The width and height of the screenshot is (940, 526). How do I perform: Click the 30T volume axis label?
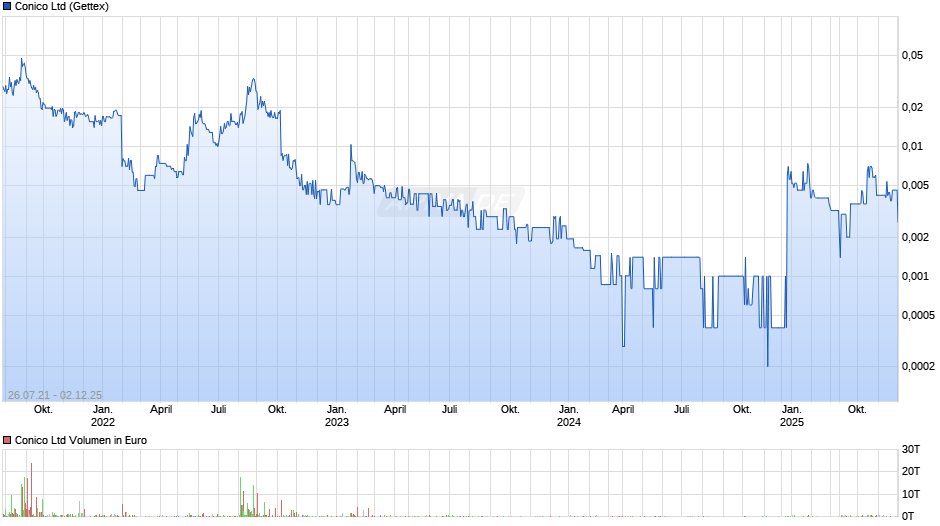pyautogui.click(x=911, y=449)
